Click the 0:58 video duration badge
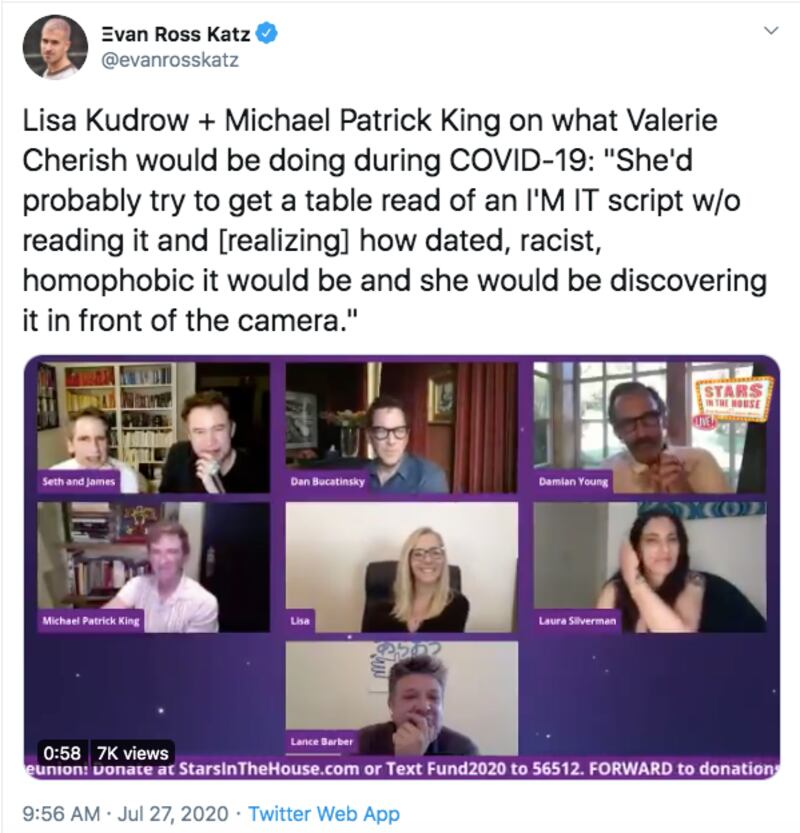The height and width of the screenshot is (833, 800). click(x=62, y=753)
